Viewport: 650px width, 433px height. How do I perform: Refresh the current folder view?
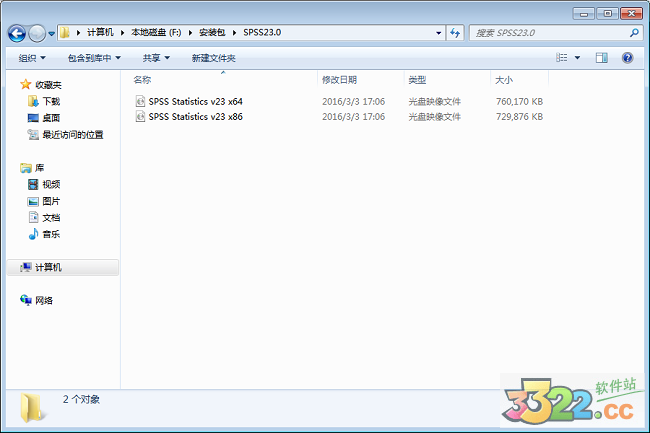coord(455,33)
